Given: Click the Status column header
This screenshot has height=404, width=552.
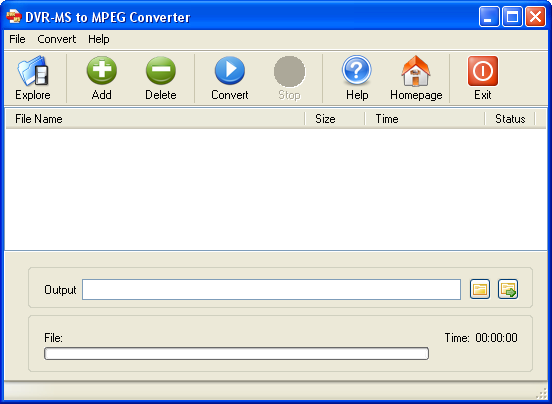Looking at the screenshot, I should [510, 119].
